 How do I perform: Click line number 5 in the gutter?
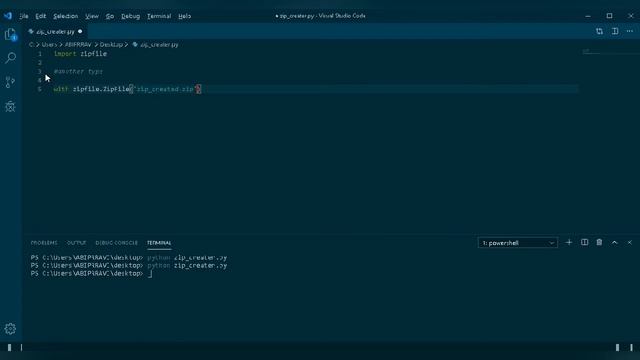pos(40,89)
